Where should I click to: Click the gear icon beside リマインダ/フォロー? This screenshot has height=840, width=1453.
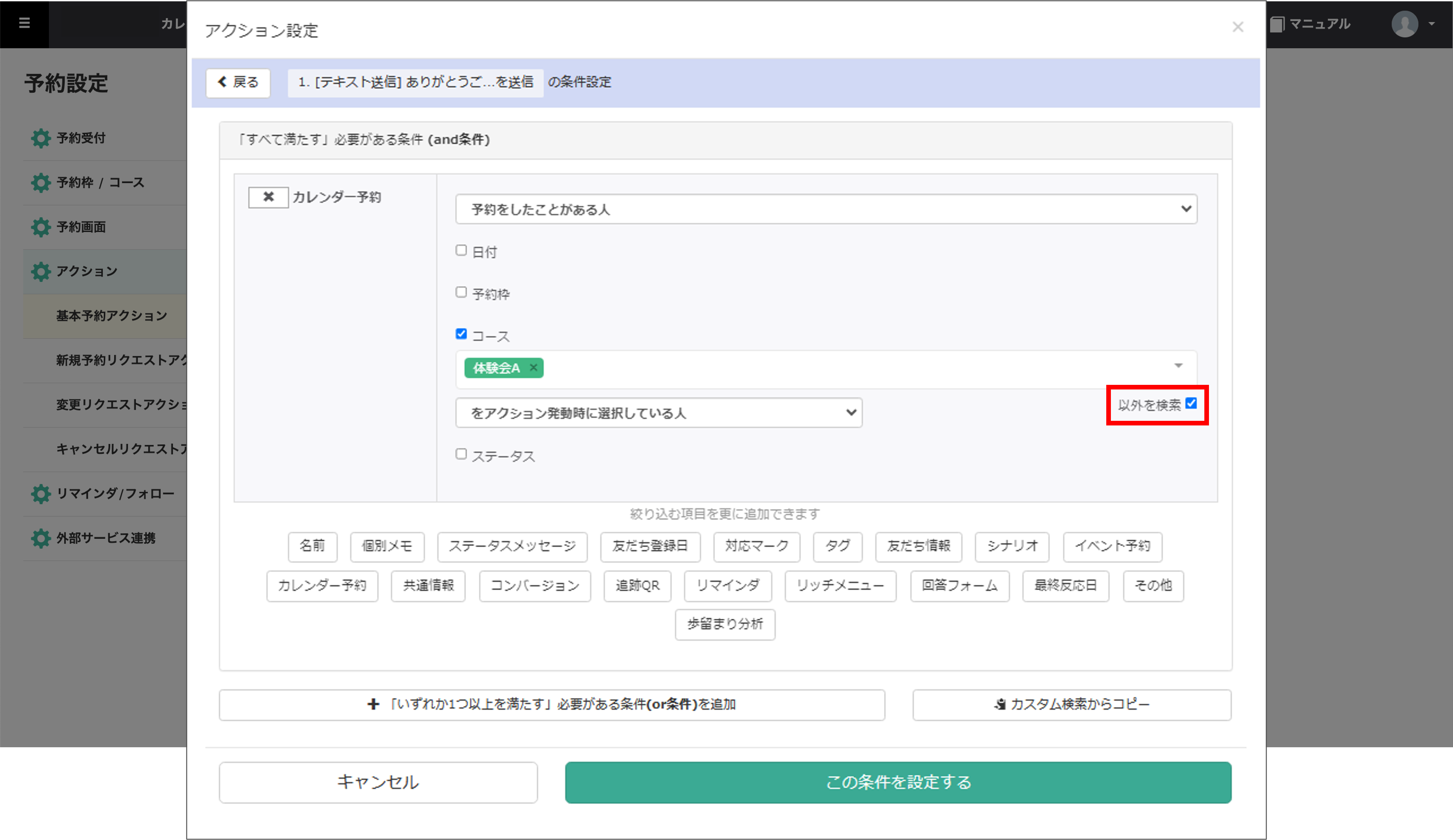click(41, 494)
